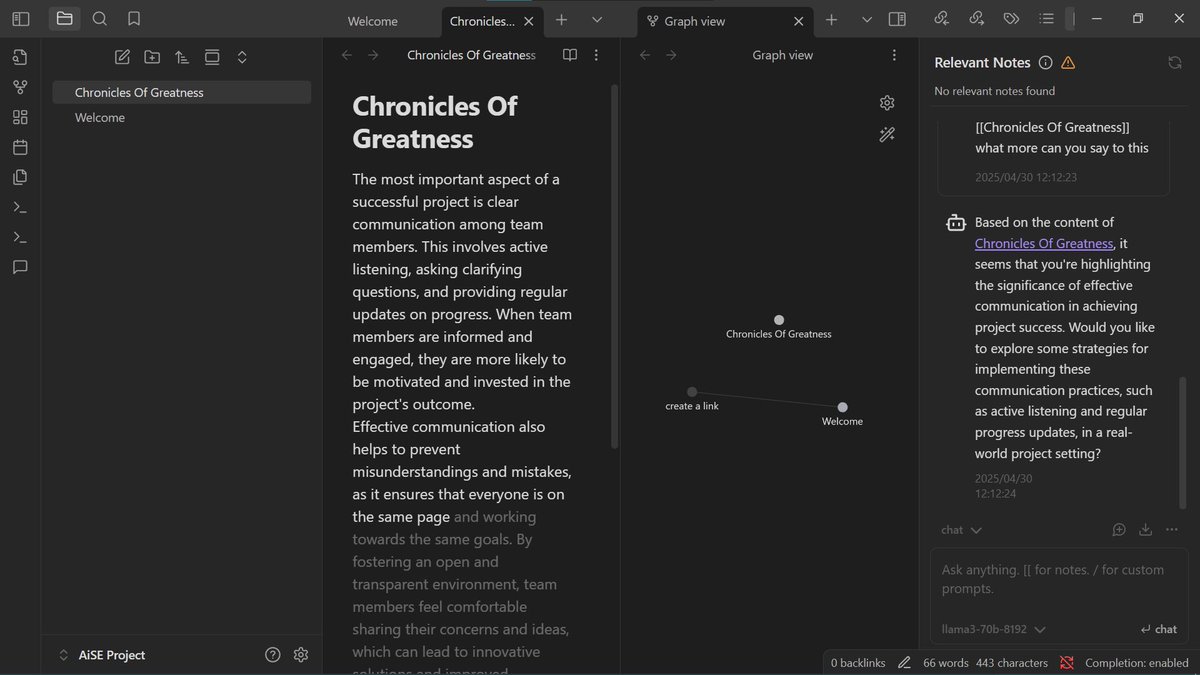Open vault switcher AiSE Project

pos(102,655)
